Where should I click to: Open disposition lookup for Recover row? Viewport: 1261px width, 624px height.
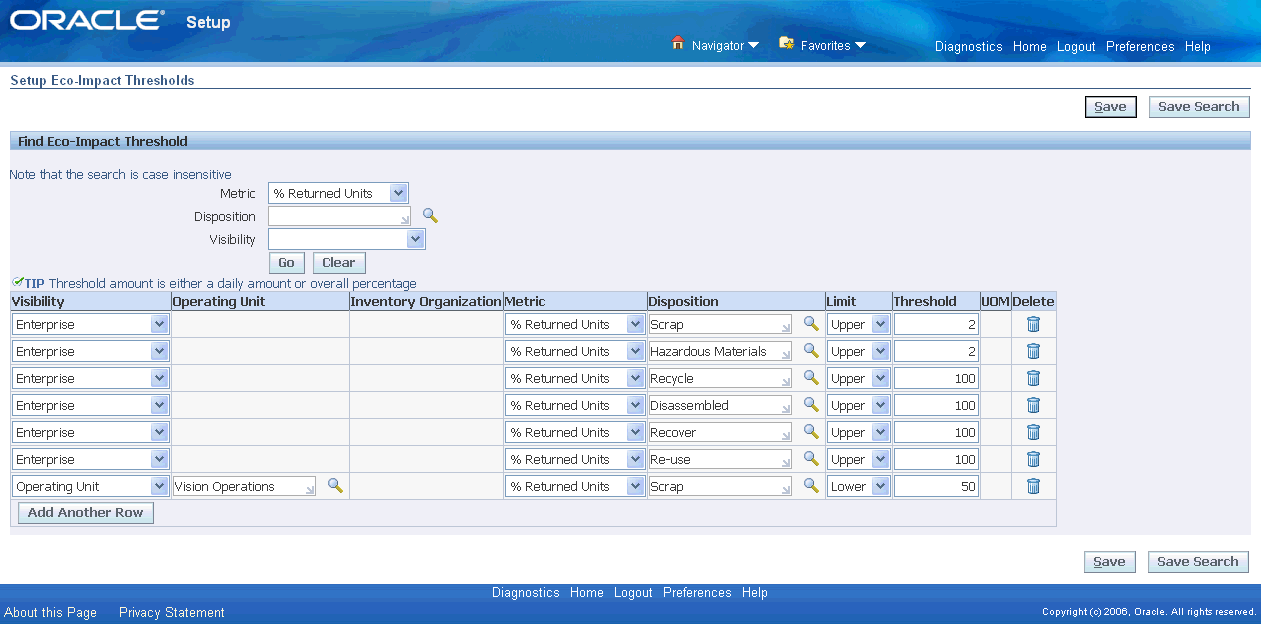(x=811, y=431)
